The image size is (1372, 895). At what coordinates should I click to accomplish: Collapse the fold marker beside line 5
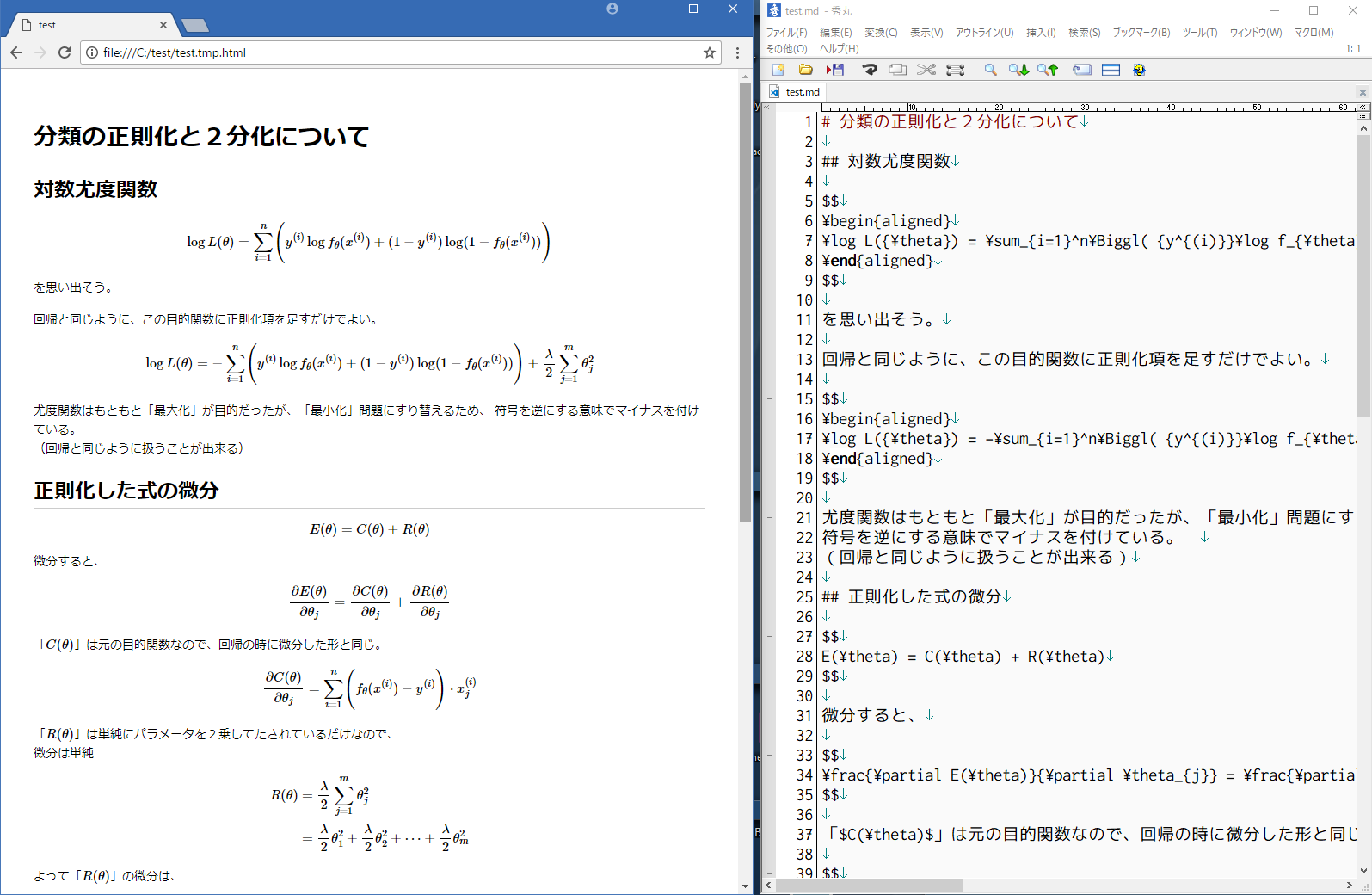pos(770,201)
